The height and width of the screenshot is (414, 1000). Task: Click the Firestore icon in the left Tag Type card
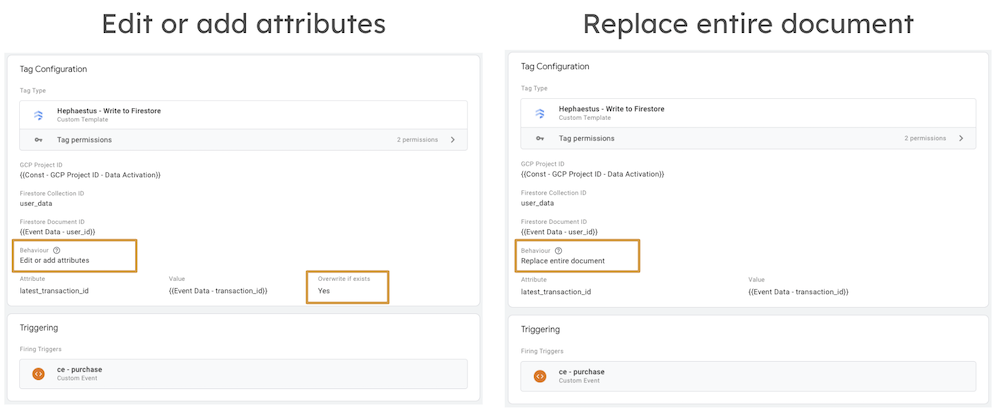coord(39,115)
